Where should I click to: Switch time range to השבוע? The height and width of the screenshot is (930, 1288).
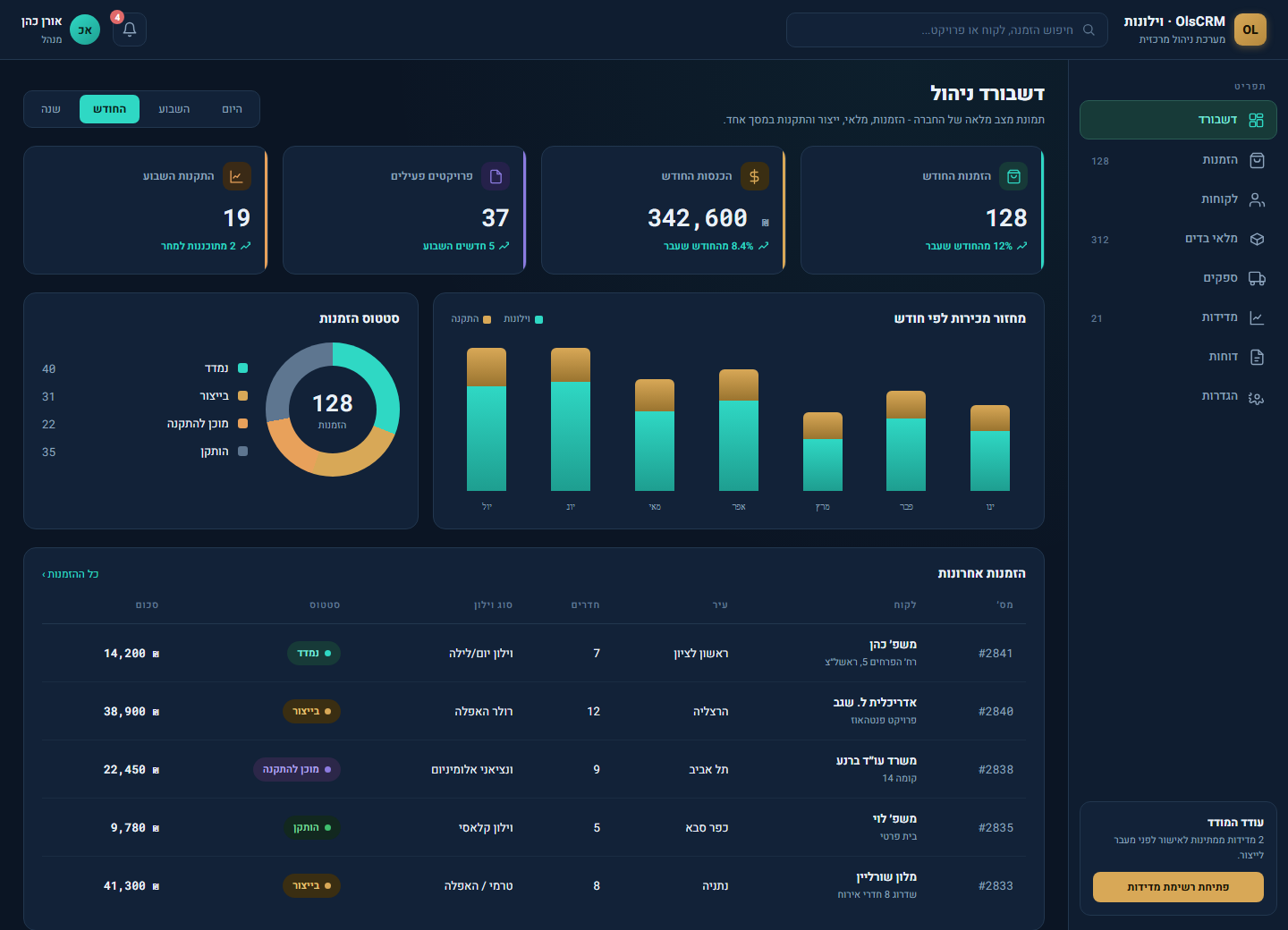[x=174, y=109]
